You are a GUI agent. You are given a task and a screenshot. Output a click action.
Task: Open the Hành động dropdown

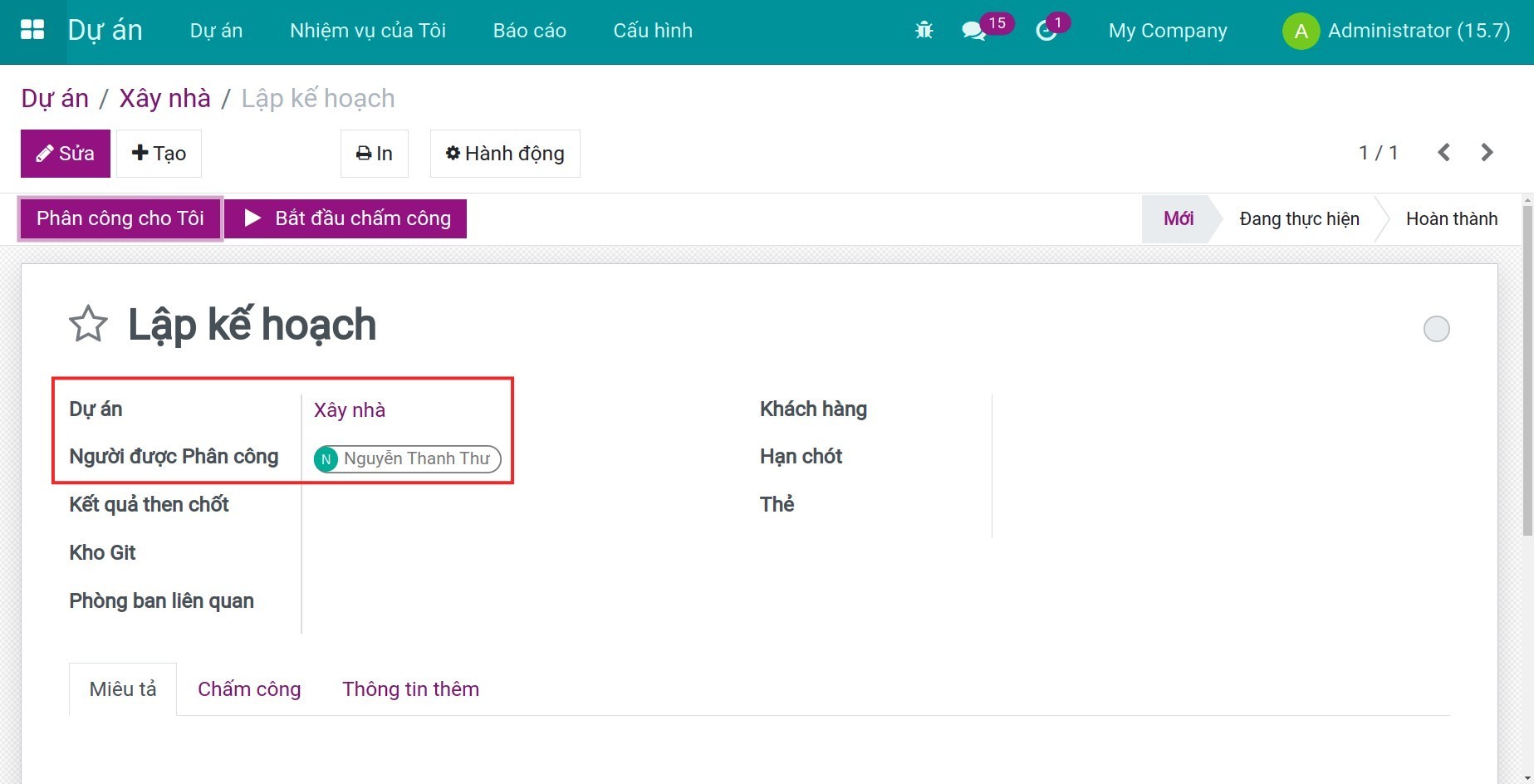[505, 154]
